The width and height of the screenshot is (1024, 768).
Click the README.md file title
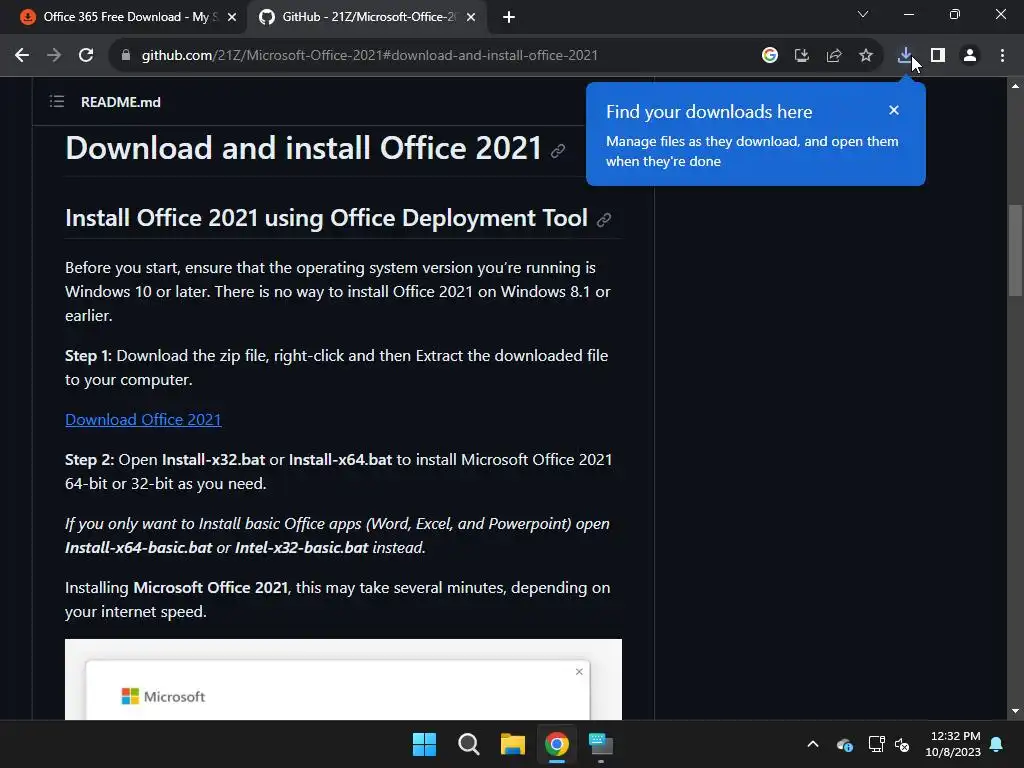pos(121,102)
